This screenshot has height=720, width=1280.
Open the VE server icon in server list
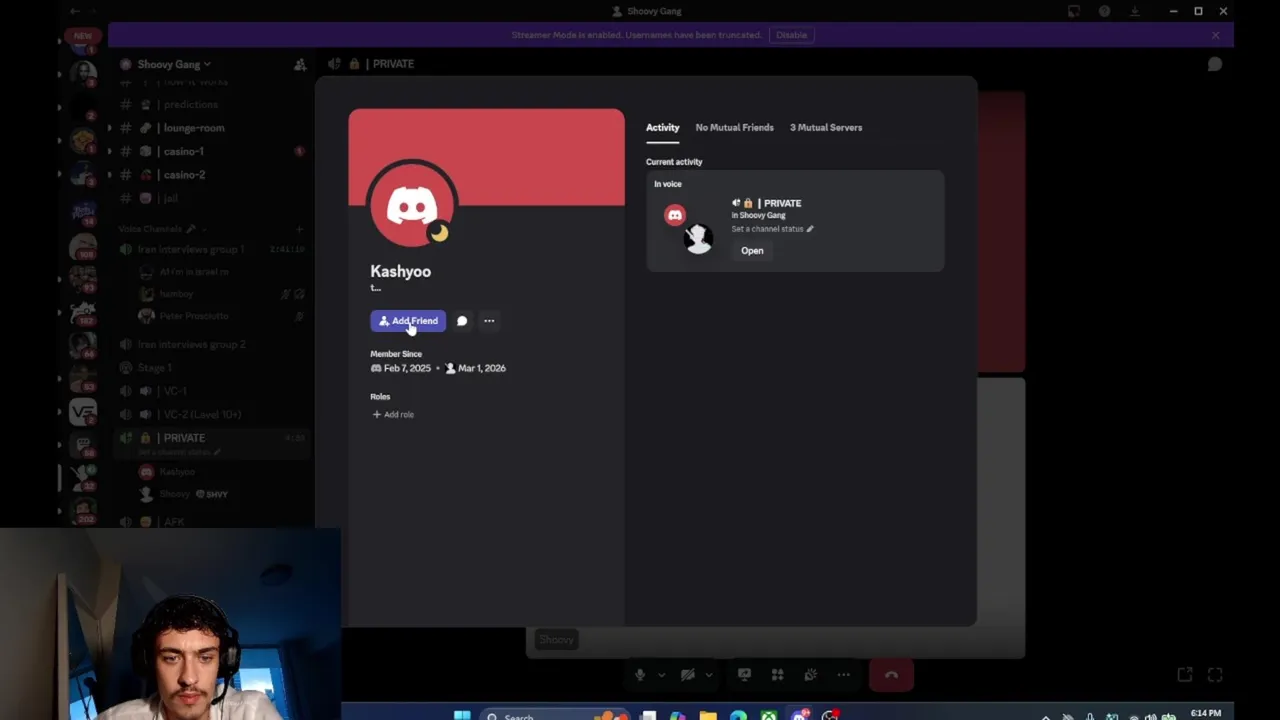(x=83, y=412)
